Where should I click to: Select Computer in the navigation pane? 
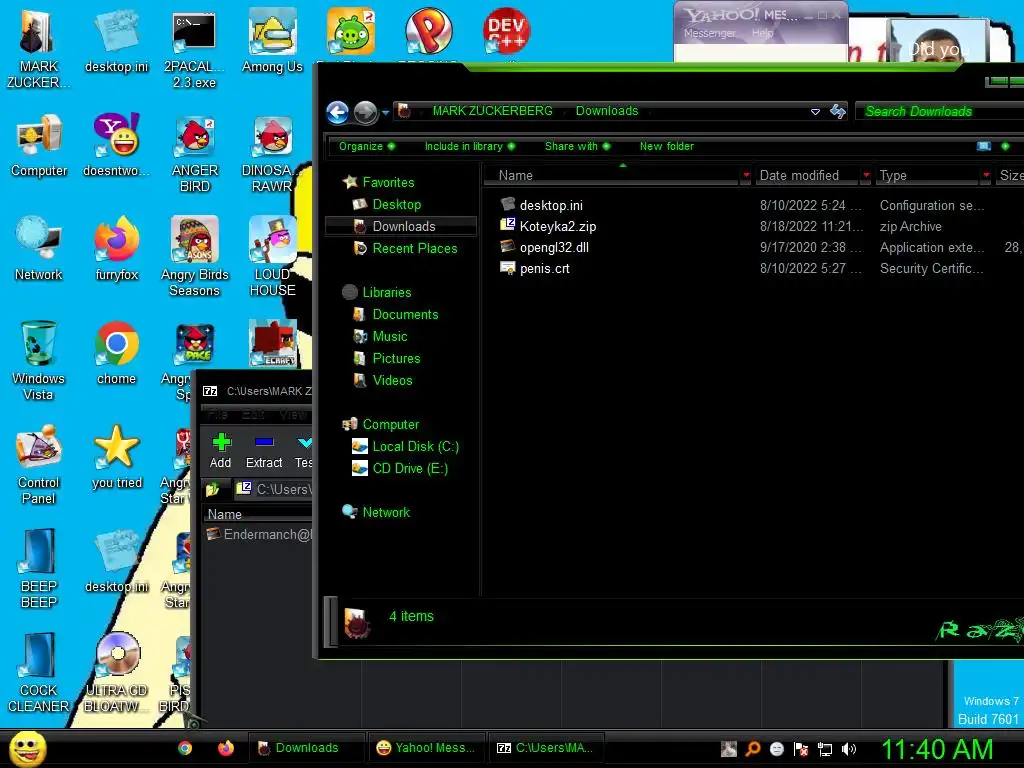[x=391, y=424]
